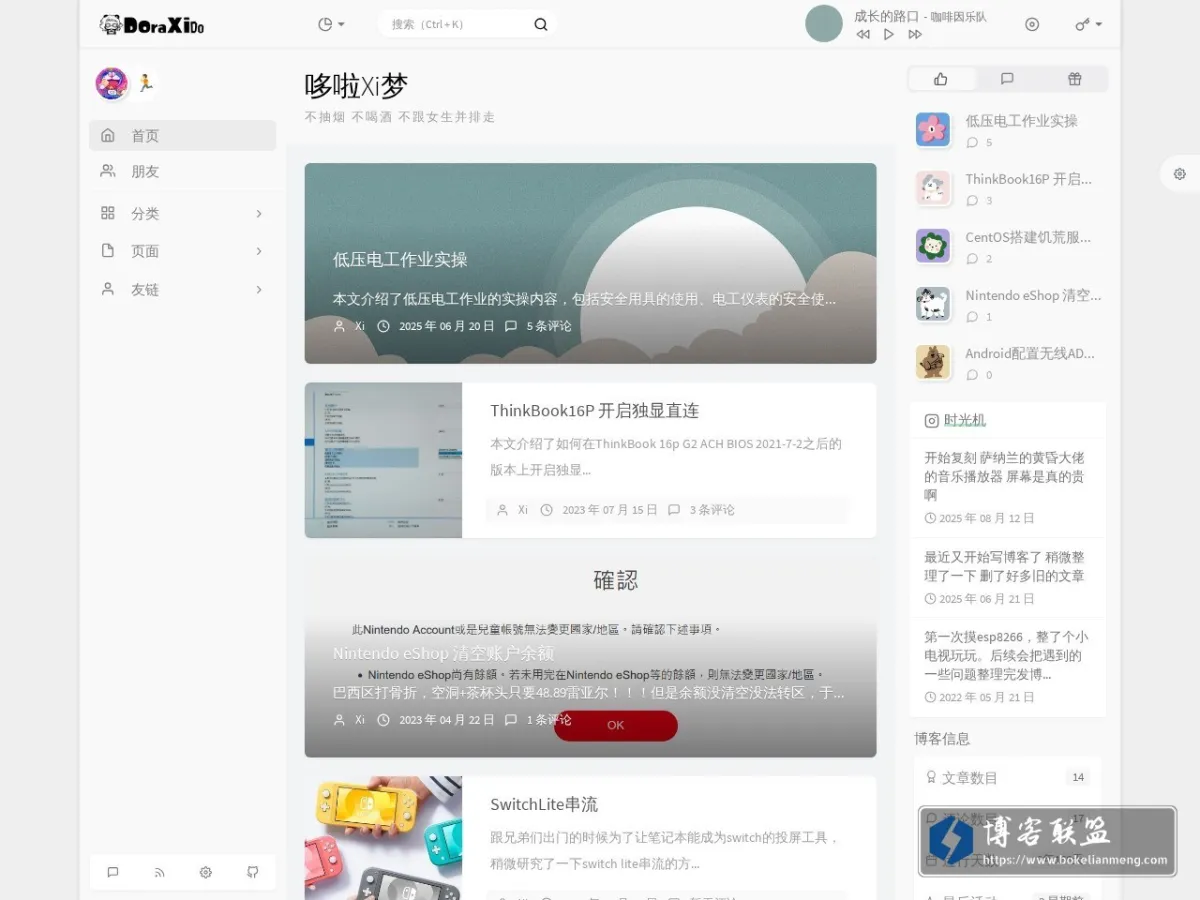
Task: Open the SwitchLite串流 post title
Action: [544, 804]
